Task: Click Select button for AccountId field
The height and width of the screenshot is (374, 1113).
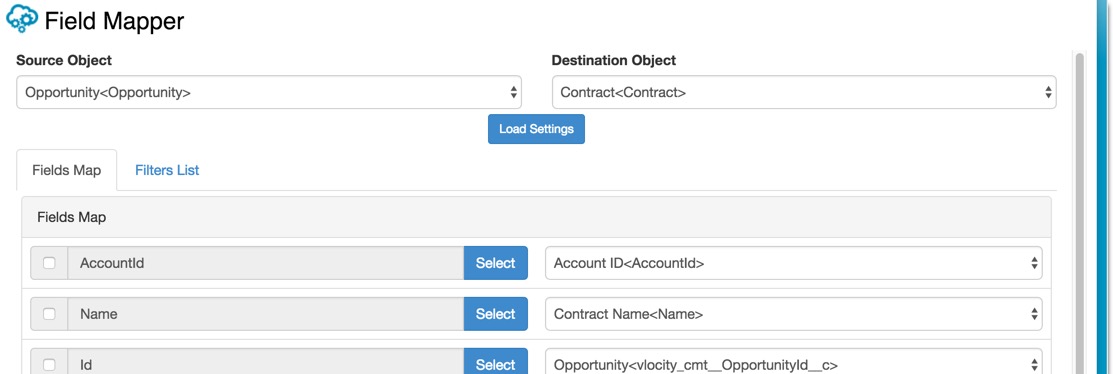Action: tap(495, 263)
